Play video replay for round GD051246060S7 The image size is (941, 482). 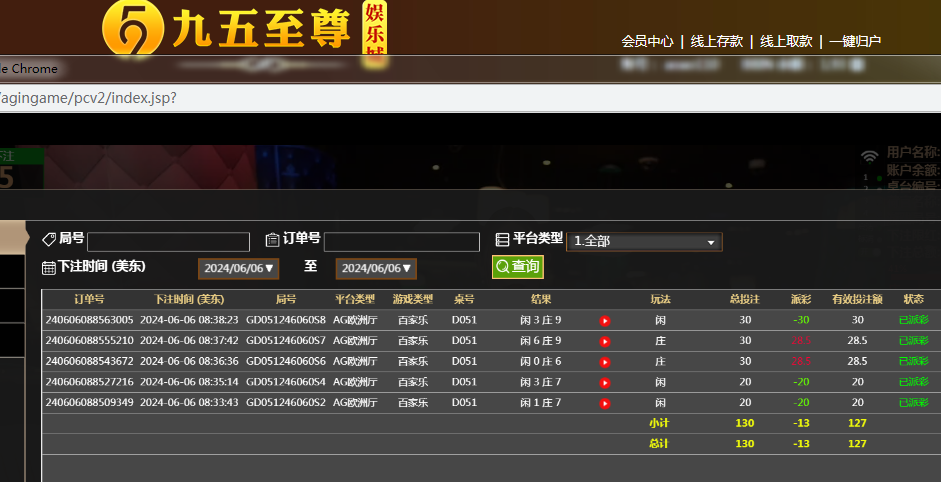tap(605, 341)
